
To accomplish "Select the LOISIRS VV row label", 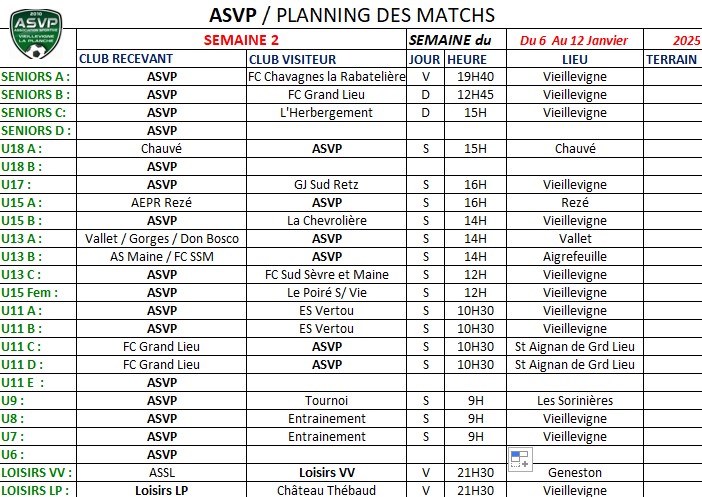I will [x=37, y=472].
